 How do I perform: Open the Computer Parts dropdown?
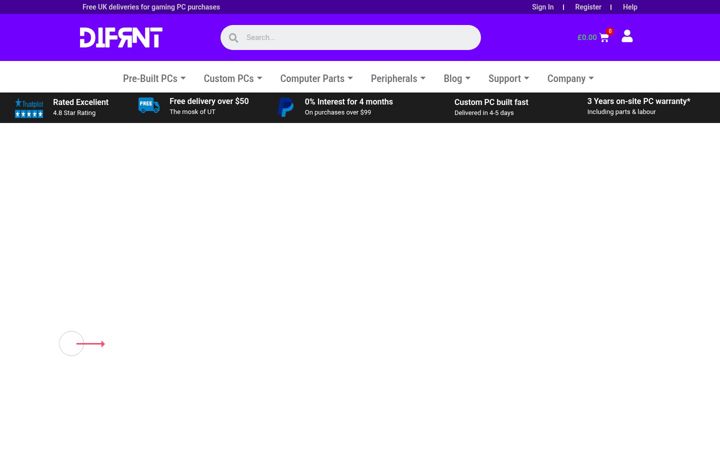[x=316, y=79]
